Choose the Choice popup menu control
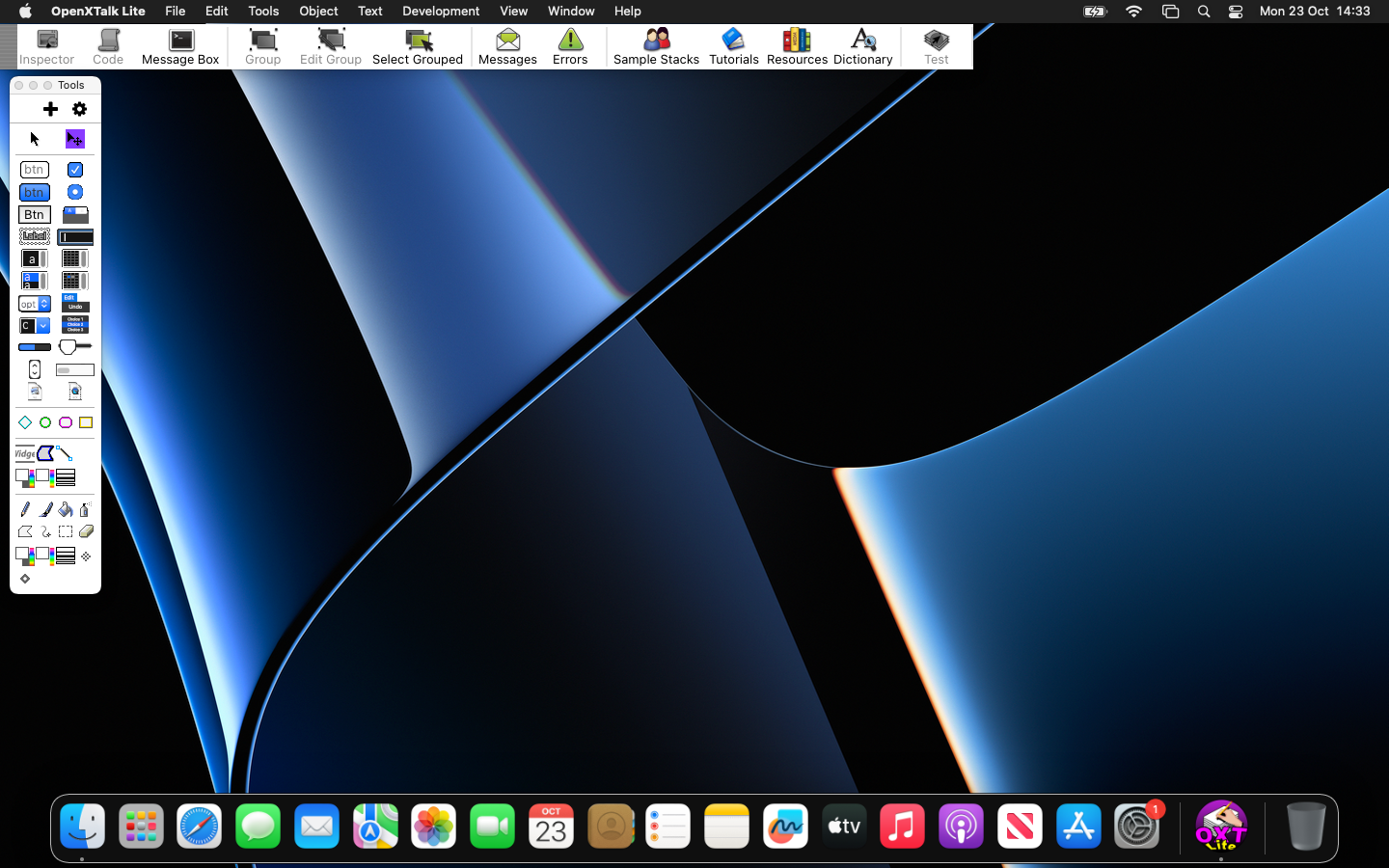Viewport: 1389px width, 868px height. pos(75,325)
